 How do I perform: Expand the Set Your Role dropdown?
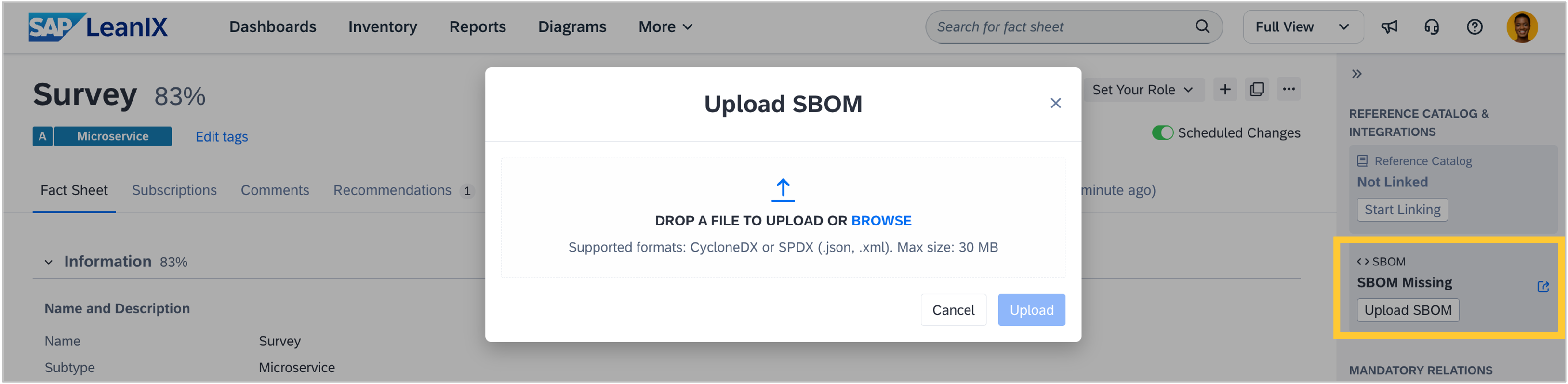point(1142,90)
